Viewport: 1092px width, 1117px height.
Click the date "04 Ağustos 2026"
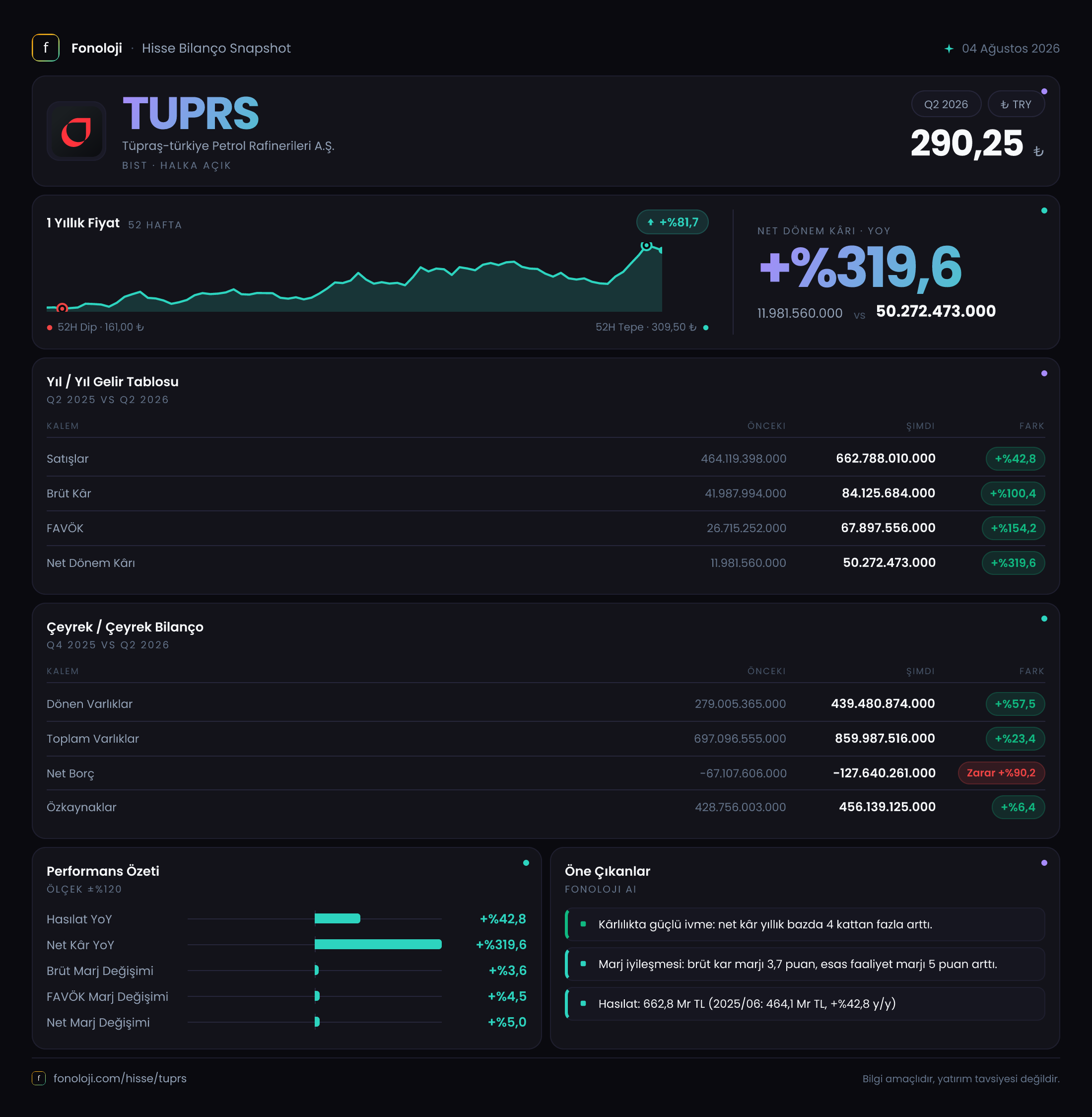point(1011,48)
